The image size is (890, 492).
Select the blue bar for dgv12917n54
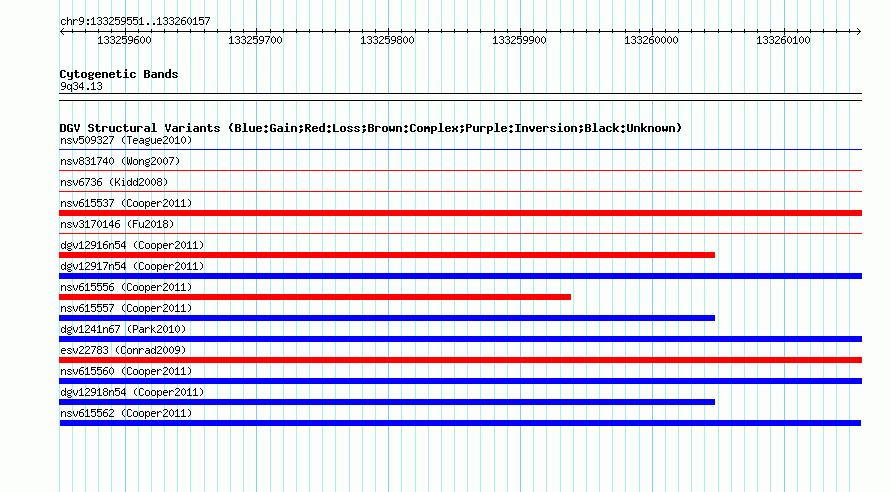460,276
